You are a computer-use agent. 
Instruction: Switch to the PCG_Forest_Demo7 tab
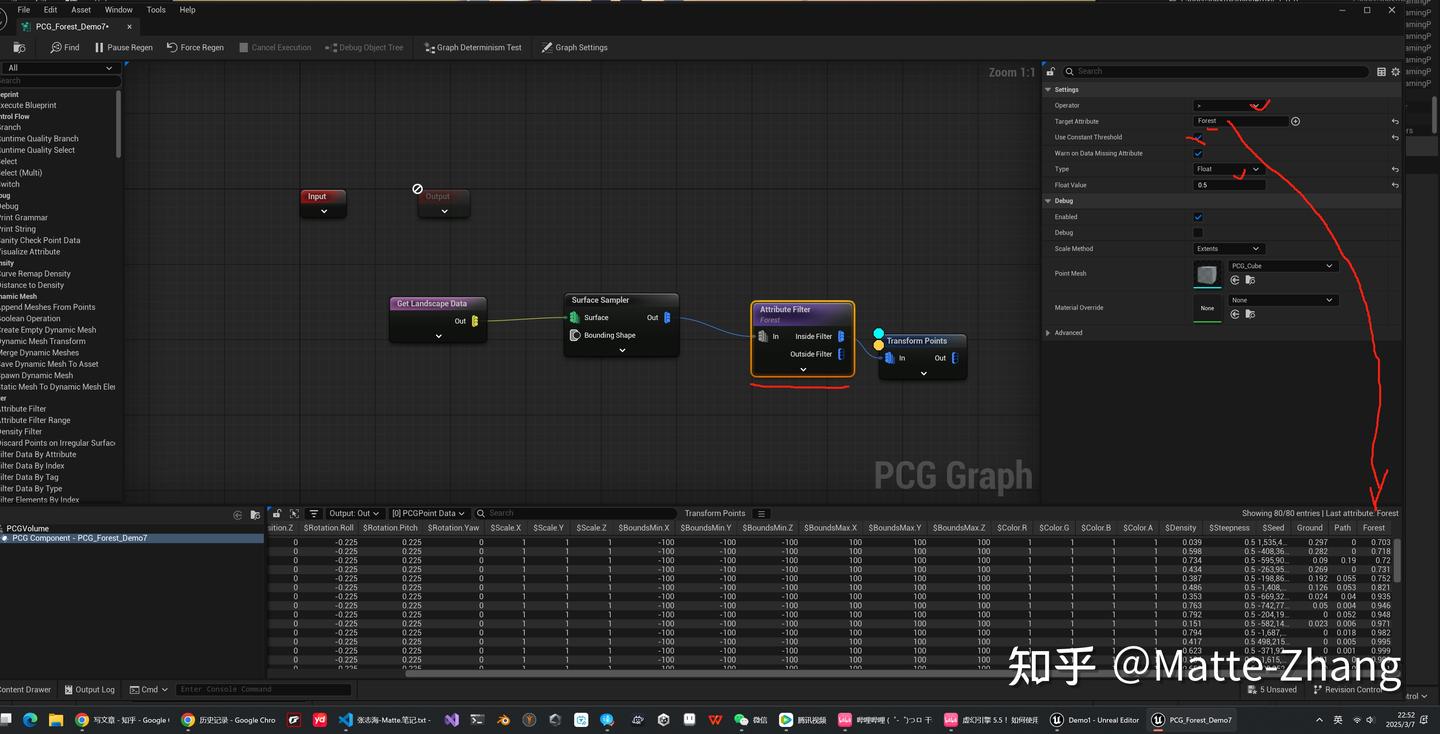(72, 26)
